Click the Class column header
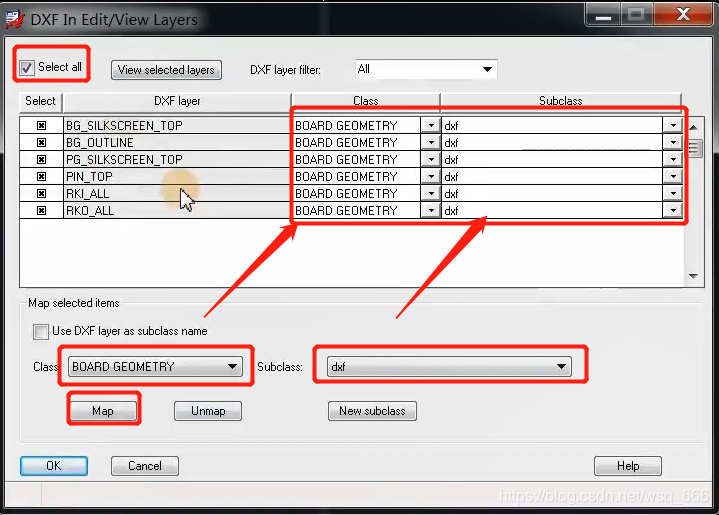Viewport: 719px width, 515px height. pos(365,101)
